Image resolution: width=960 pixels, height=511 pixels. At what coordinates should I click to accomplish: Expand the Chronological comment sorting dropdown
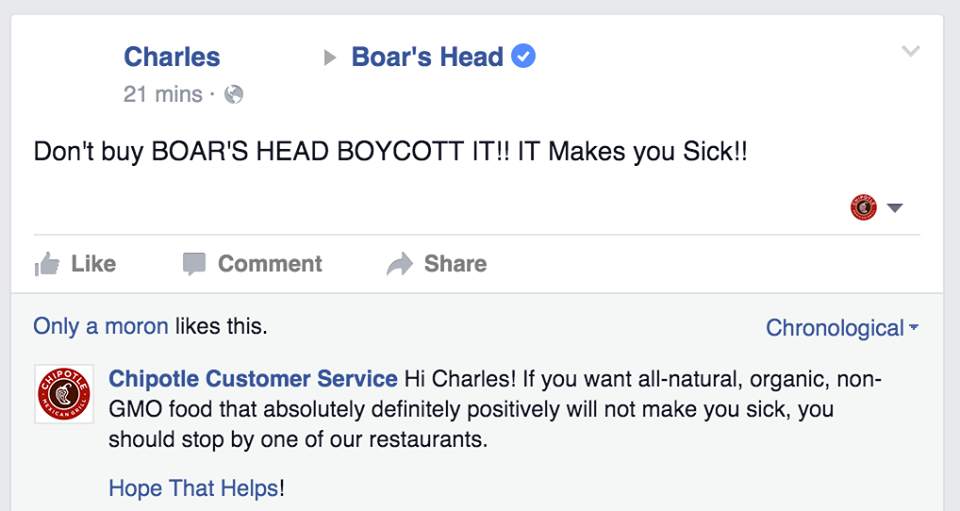click(x=842, y=328)
